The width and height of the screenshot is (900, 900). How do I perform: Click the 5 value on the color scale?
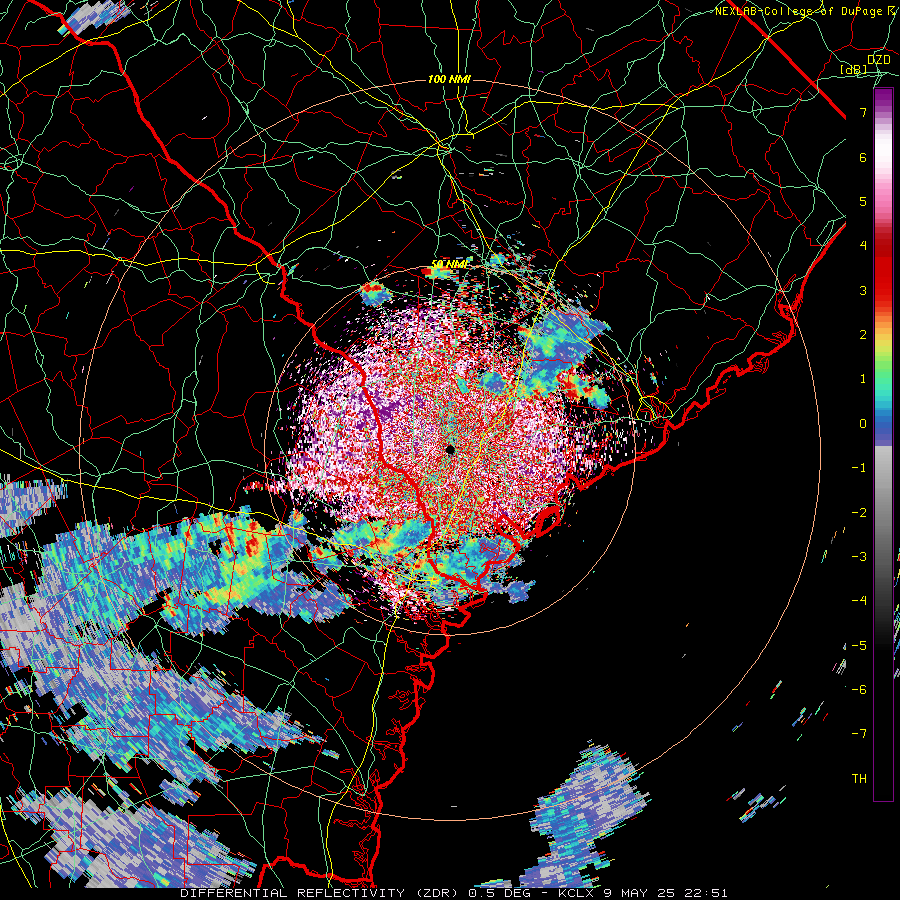(863, 201)
